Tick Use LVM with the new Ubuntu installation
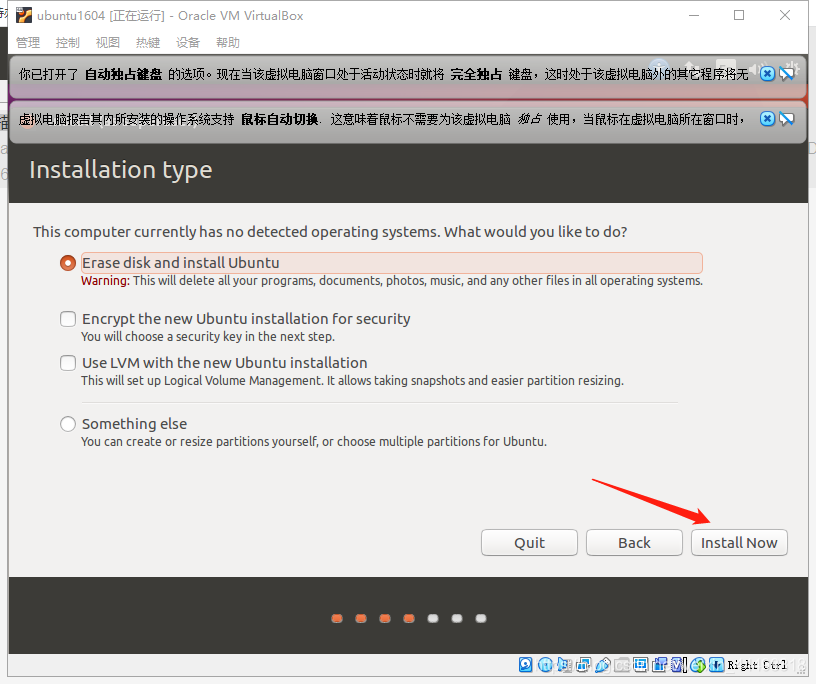 [x=68, y=363]
